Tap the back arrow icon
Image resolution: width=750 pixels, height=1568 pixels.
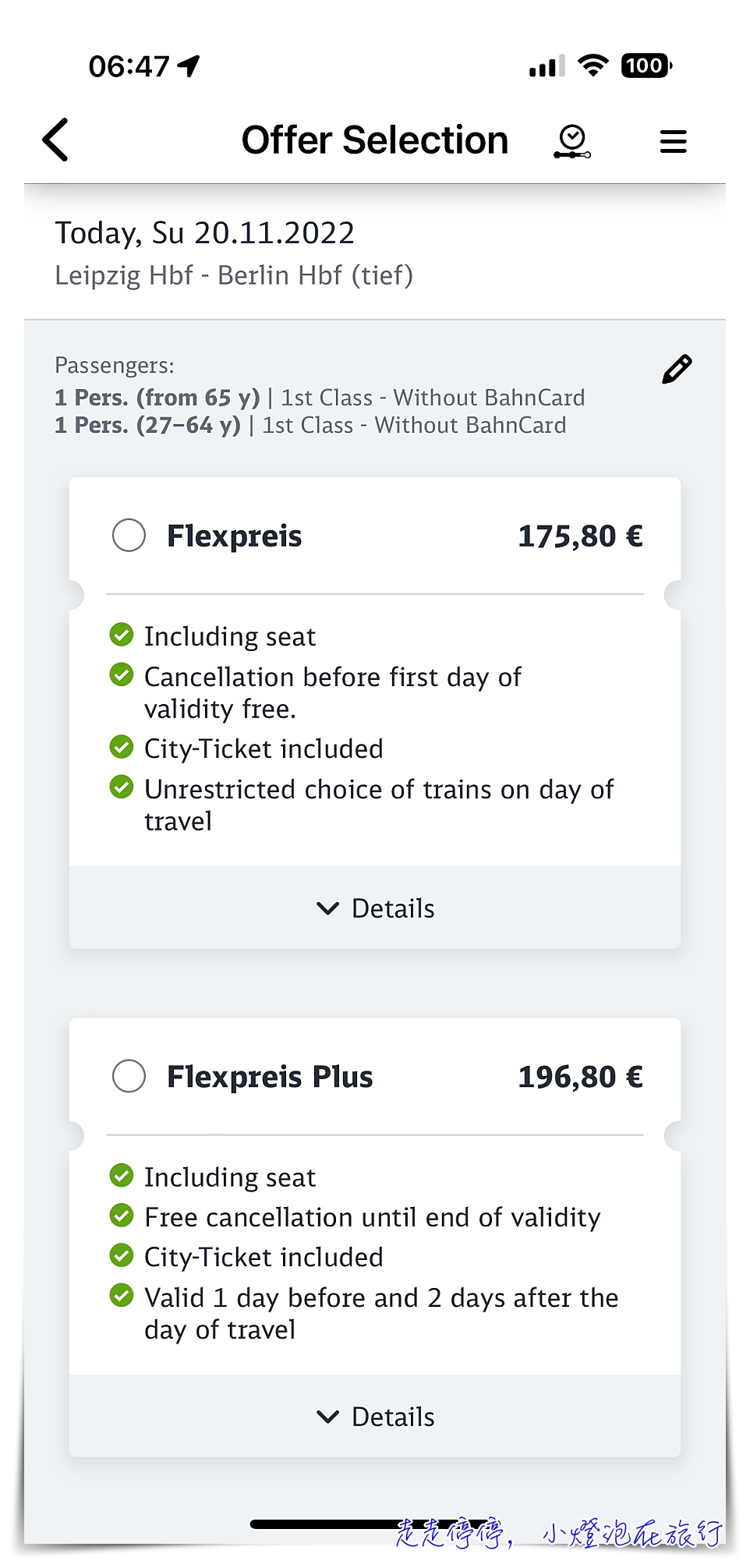(55, 140)
